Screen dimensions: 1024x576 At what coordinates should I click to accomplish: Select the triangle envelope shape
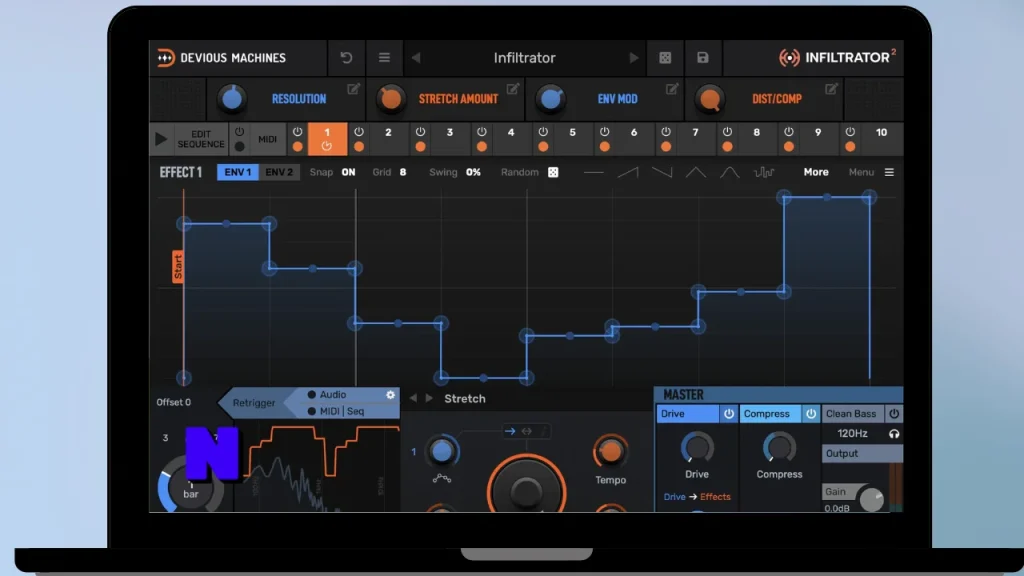[696, 172]
